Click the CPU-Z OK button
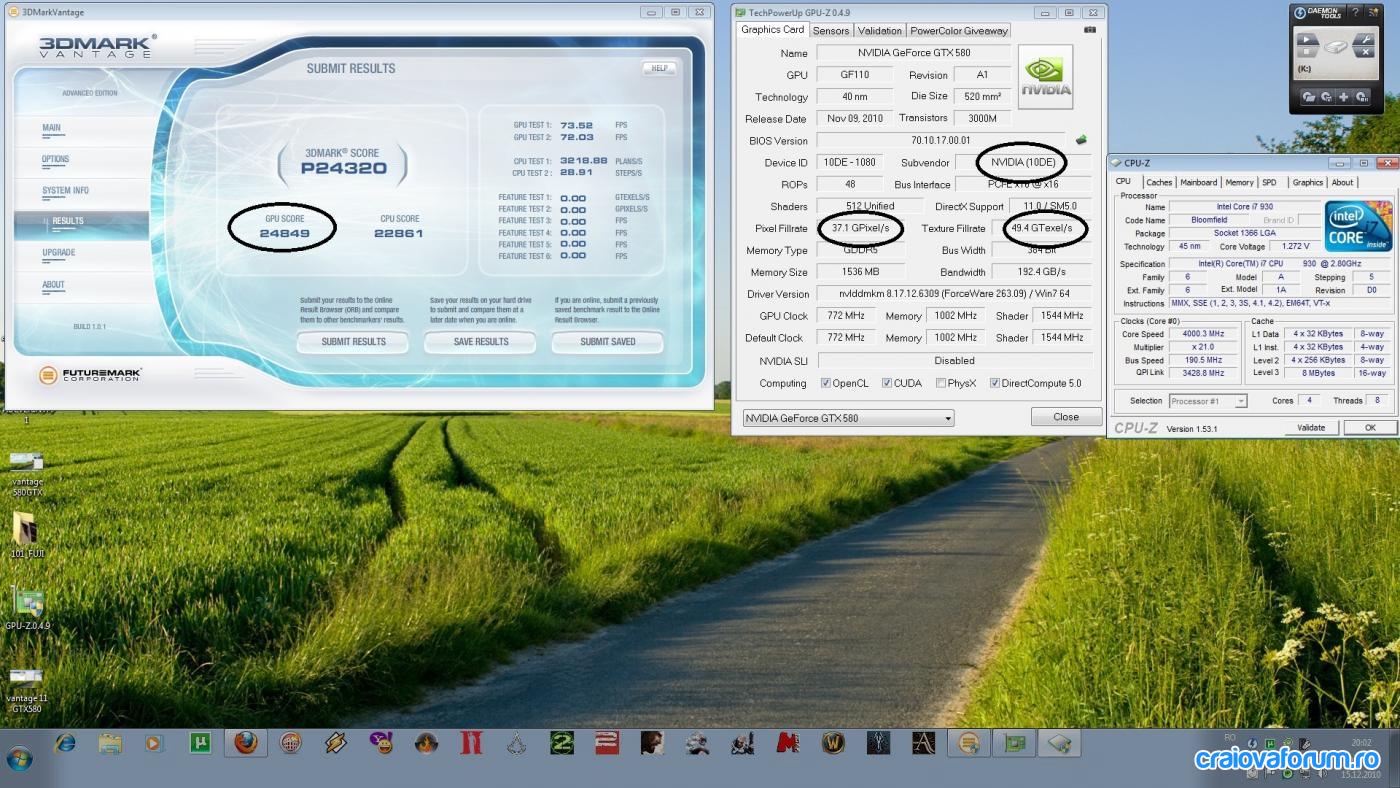 tap(1369, 428)
